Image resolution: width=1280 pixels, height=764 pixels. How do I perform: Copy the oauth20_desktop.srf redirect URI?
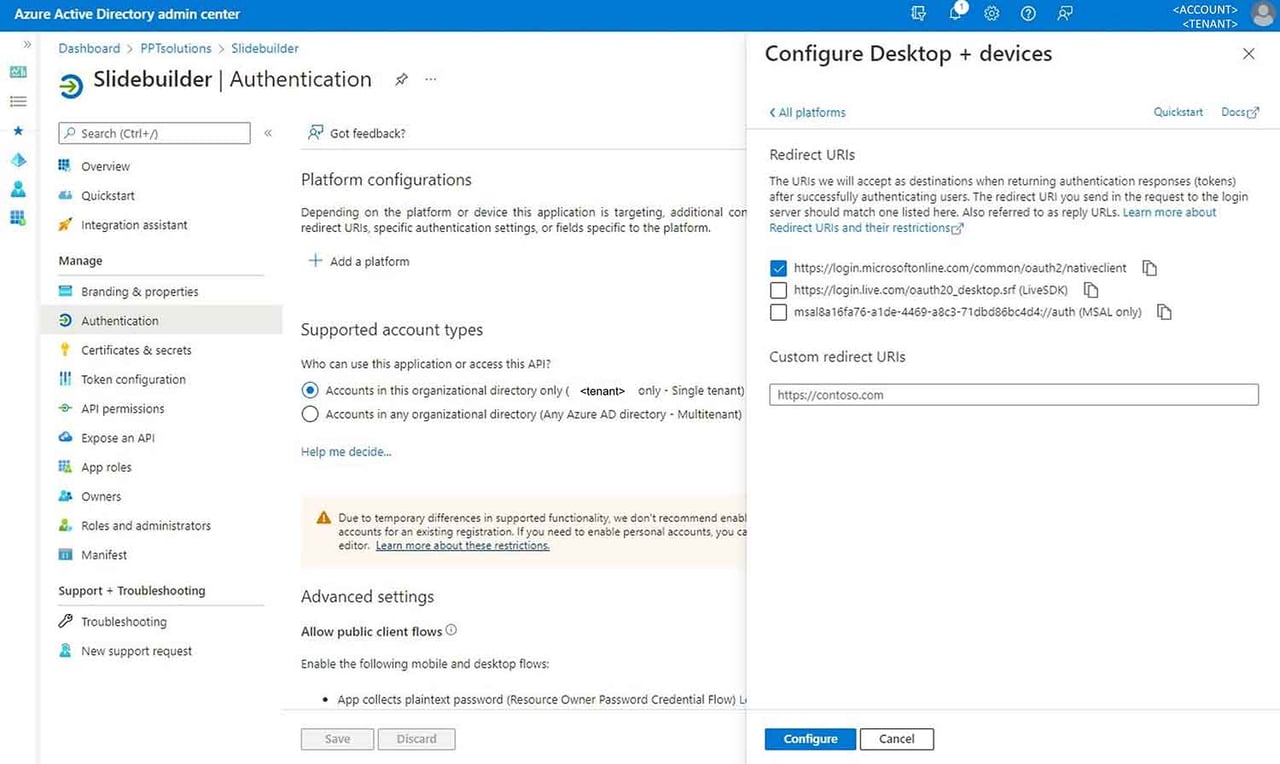click(x=1091, y=290)
